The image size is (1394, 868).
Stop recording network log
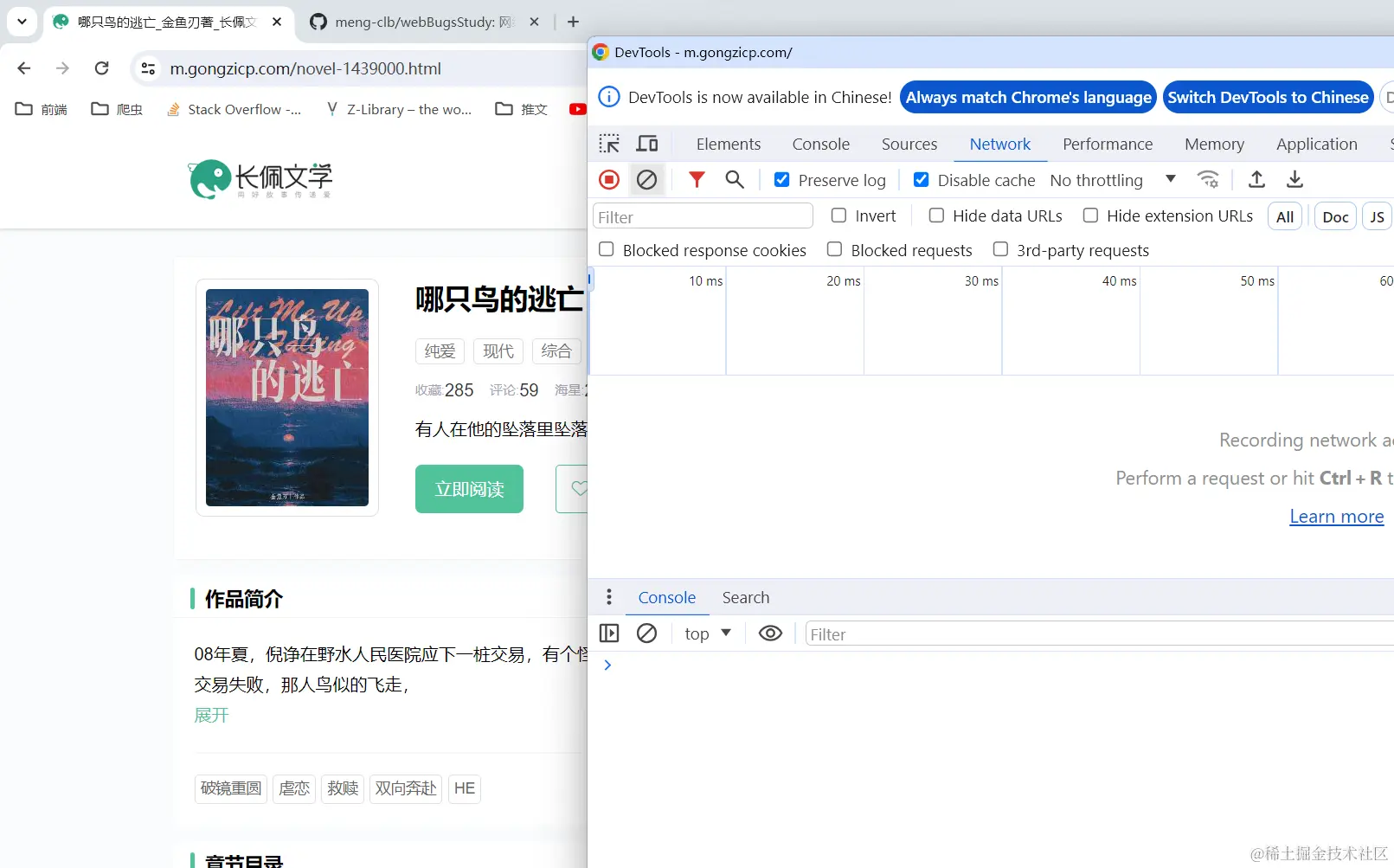[609, 179]
